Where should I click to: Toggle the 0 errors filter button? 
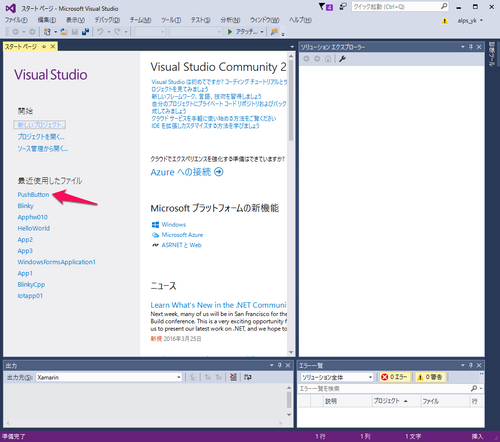[395, 377]
